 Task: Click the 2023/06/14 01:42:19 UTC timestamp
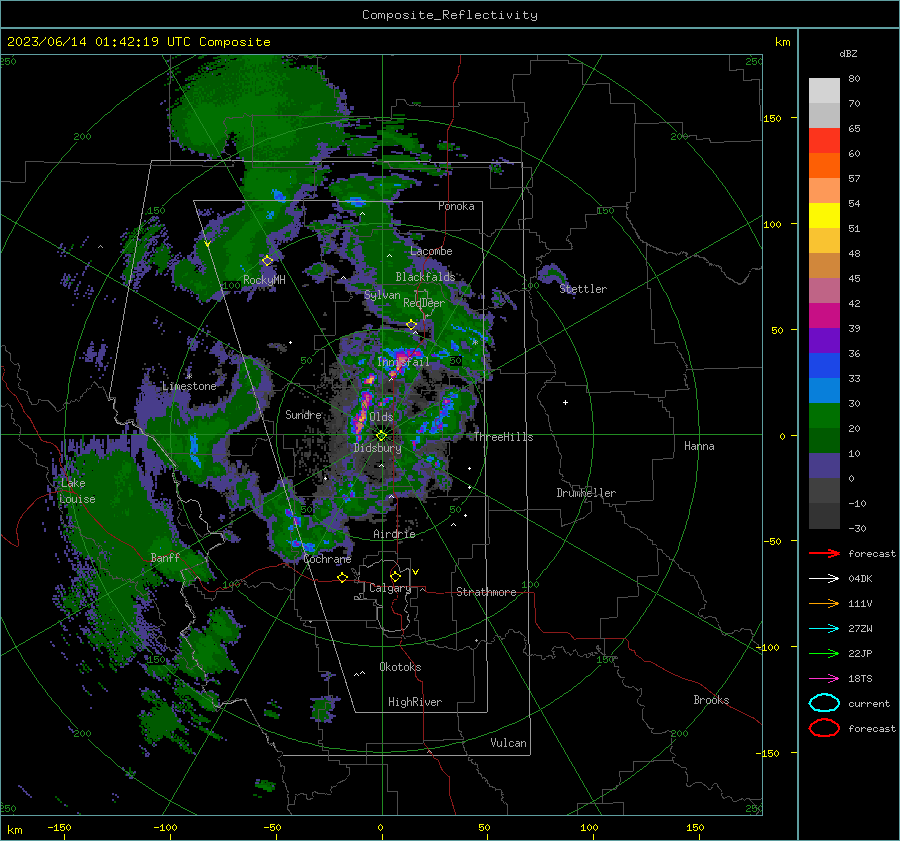tap(98, 42)
